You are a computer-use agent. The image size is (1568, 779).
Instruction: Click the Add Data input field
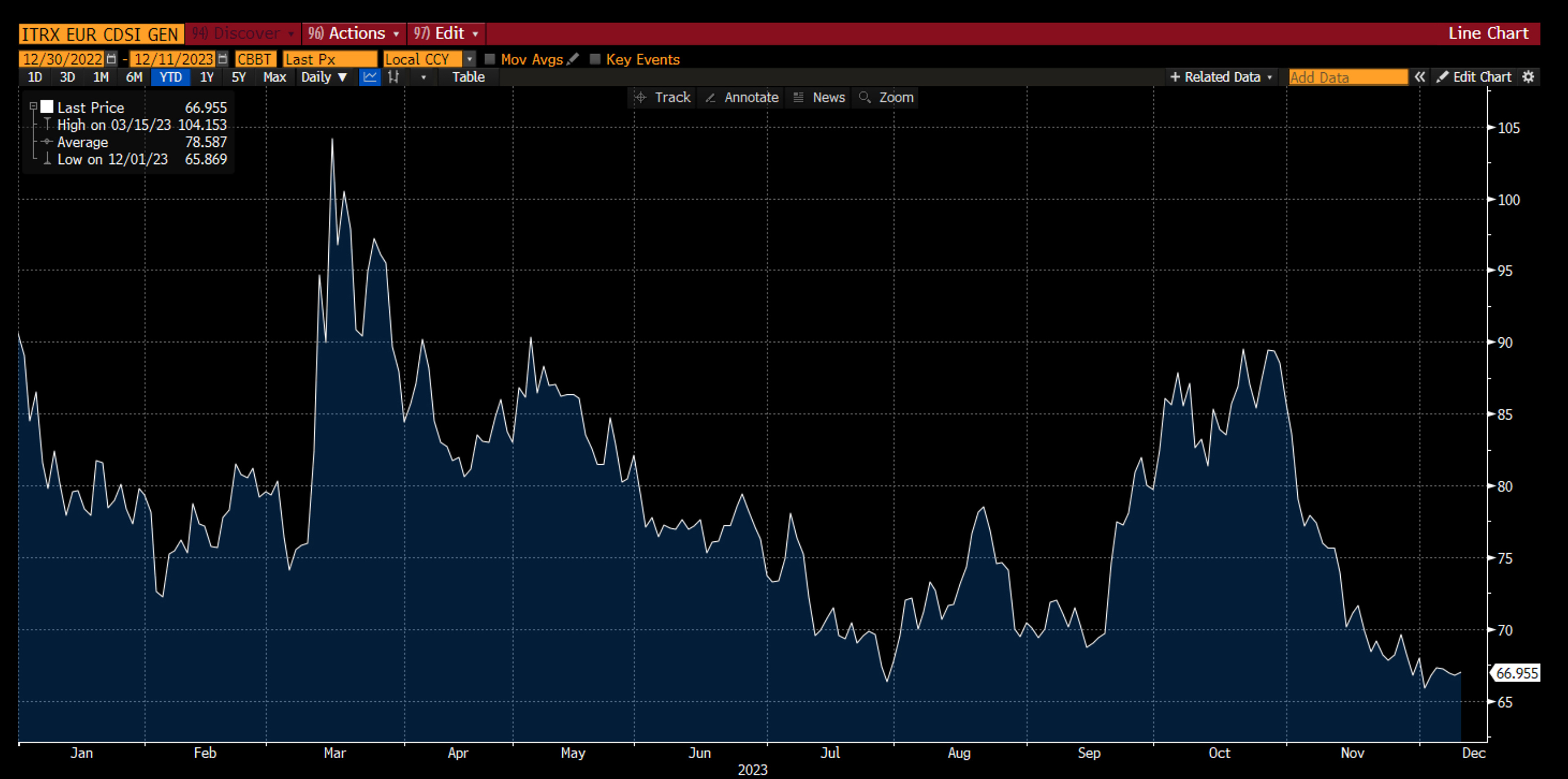(1347, 77)
